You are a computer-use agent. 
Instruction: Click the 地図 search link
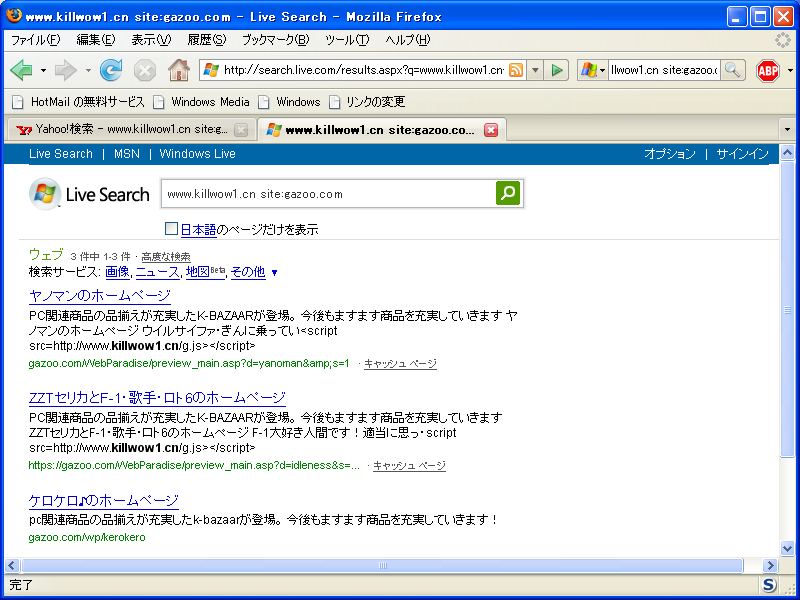tap(198, 272)
